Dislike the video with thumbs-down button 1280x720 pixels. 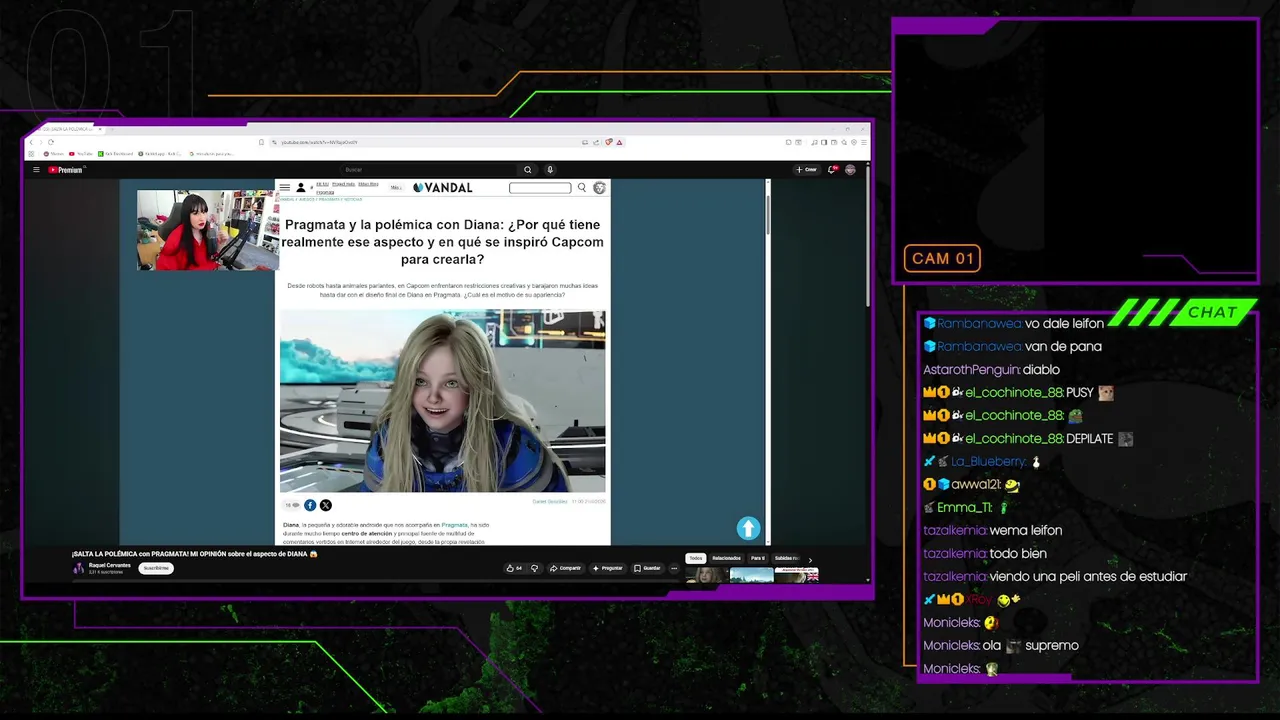click(x=535, y=568)
